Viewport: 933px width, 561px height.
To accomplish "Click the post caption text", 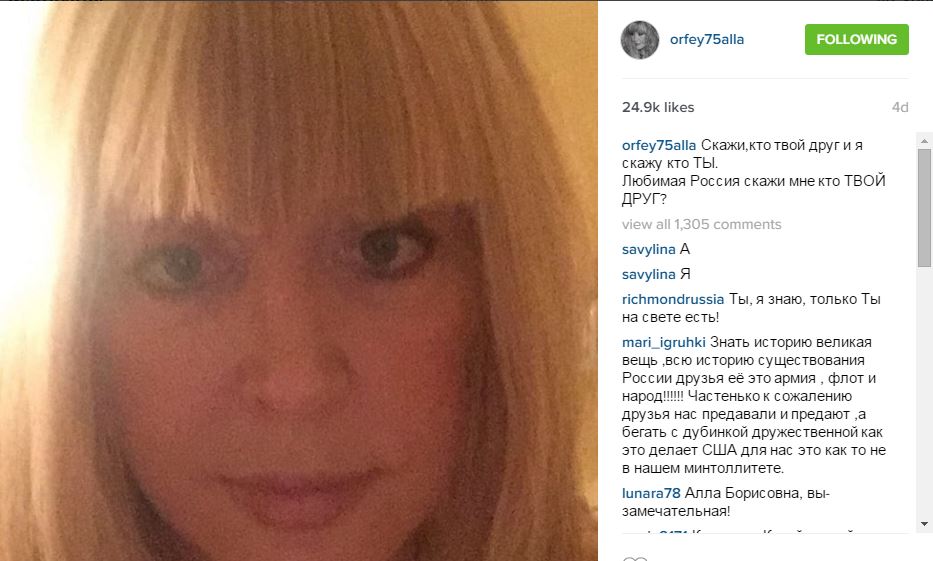I will 754,172.
